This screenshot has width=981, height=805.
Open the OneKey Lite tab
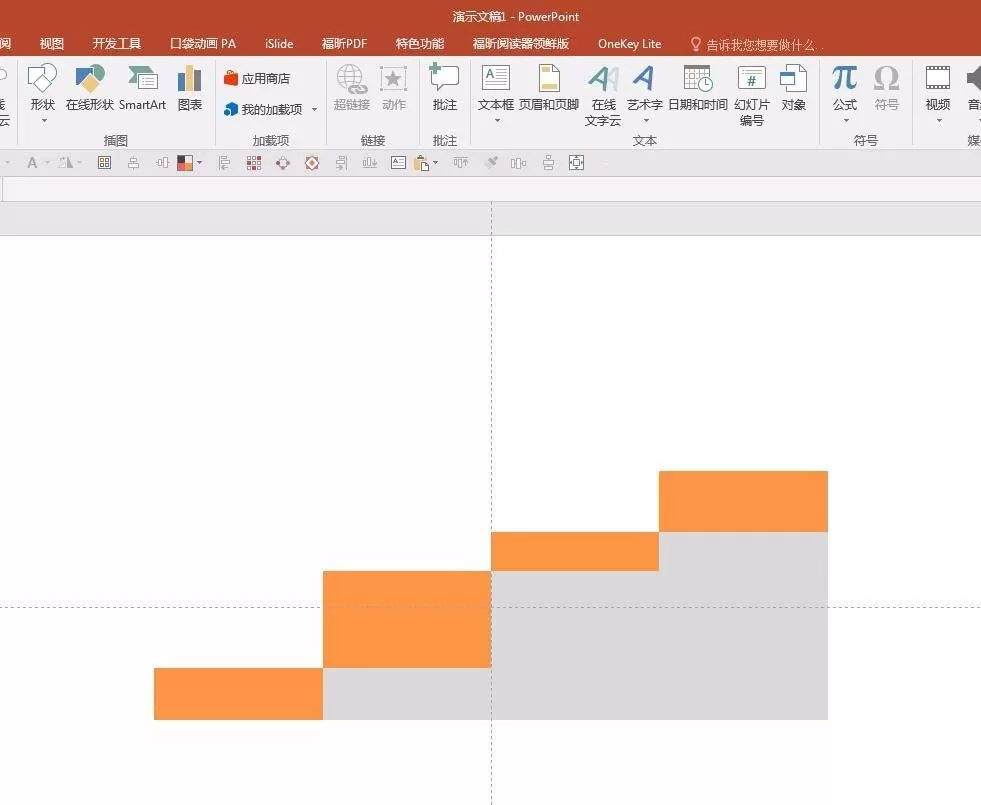[629, 44]
